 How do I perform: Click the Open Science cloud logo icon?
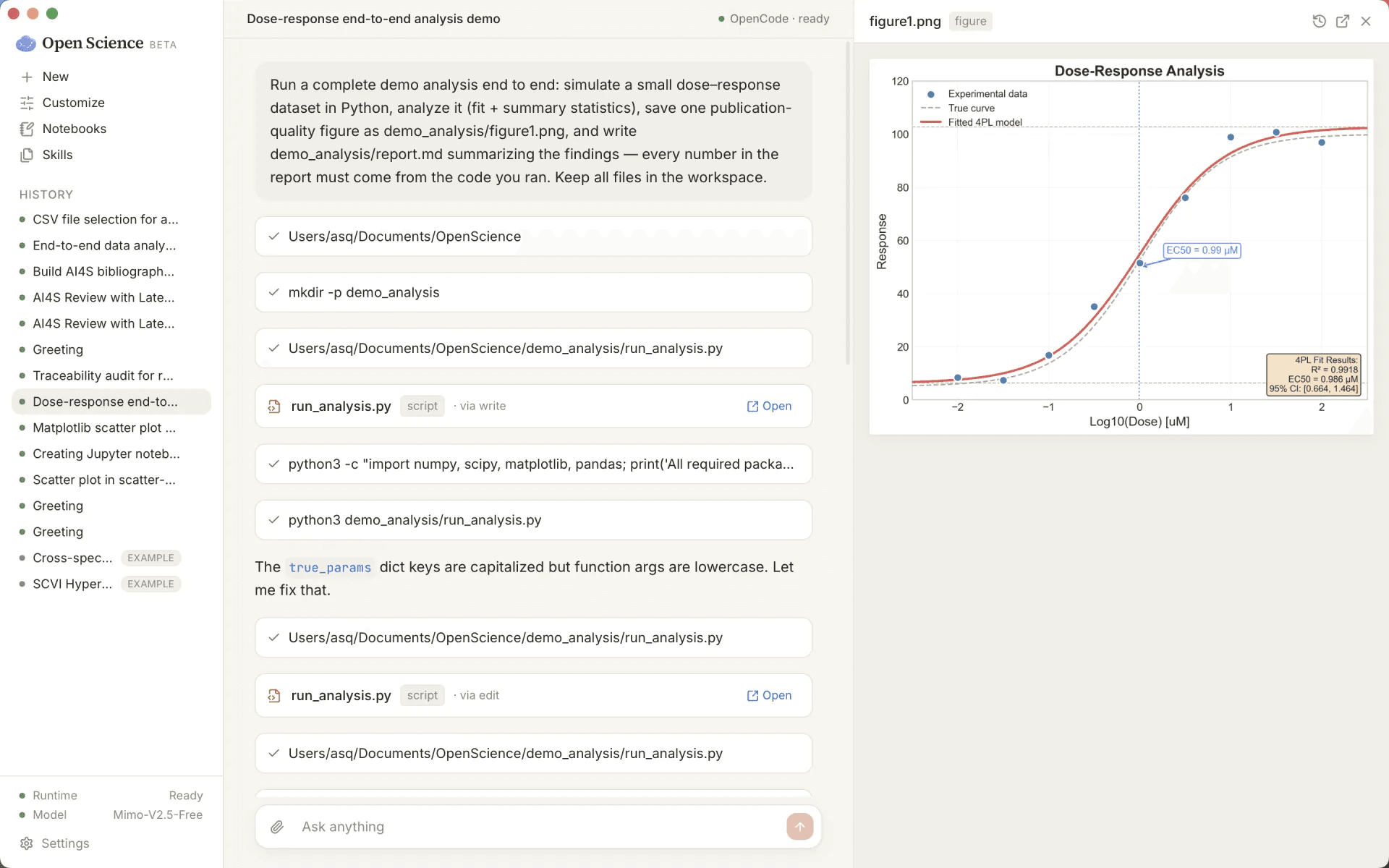(26, 43)
